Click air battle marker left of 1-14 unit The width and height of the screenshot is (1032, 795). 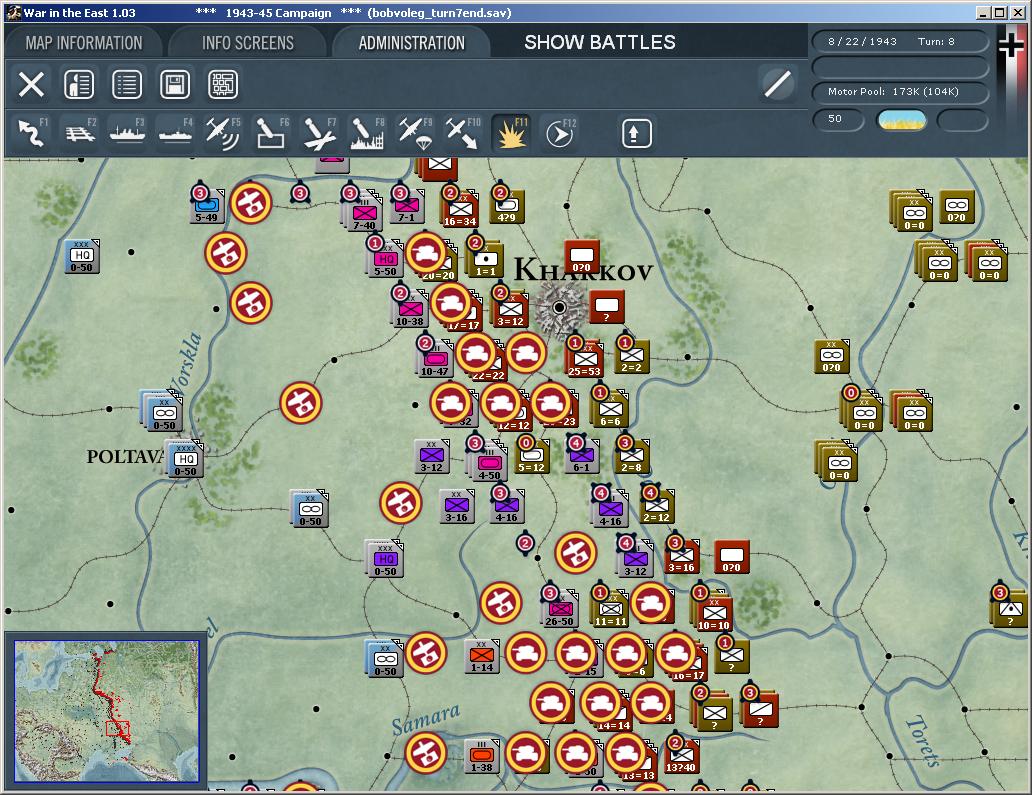pos(426,653)
